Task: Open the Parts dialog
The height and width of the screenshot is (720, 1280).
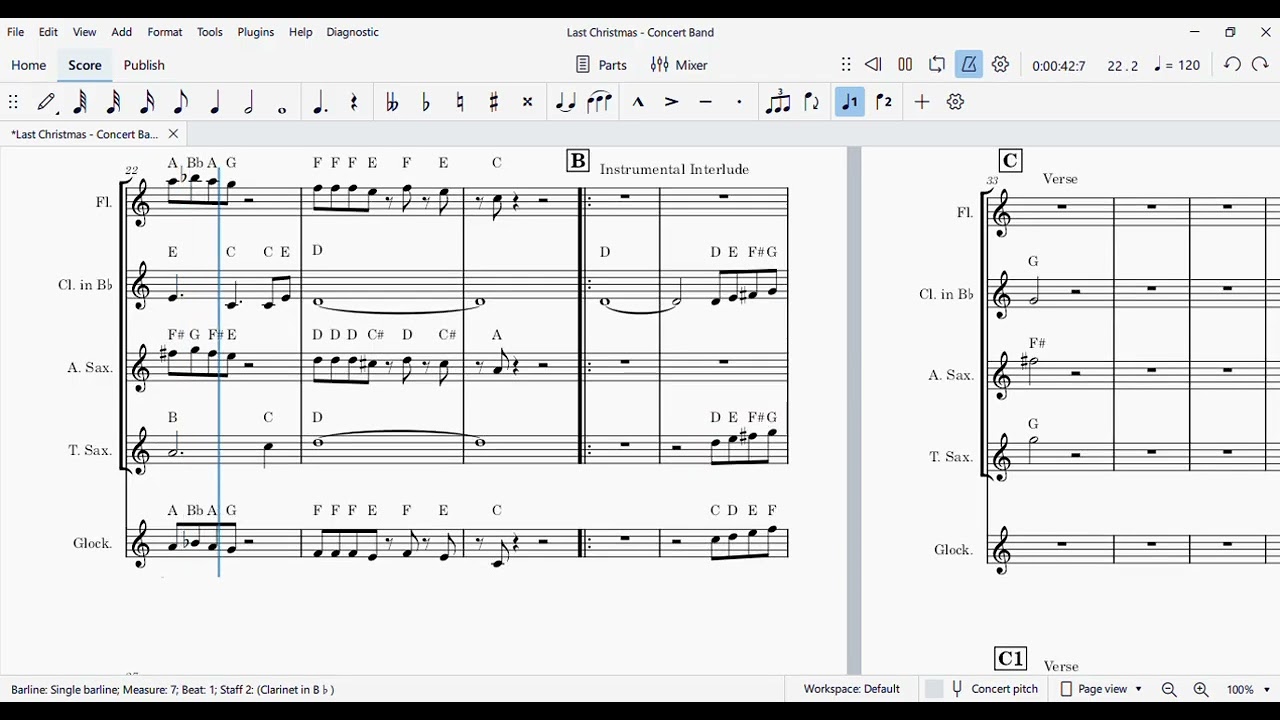Action: pos(602,65)
